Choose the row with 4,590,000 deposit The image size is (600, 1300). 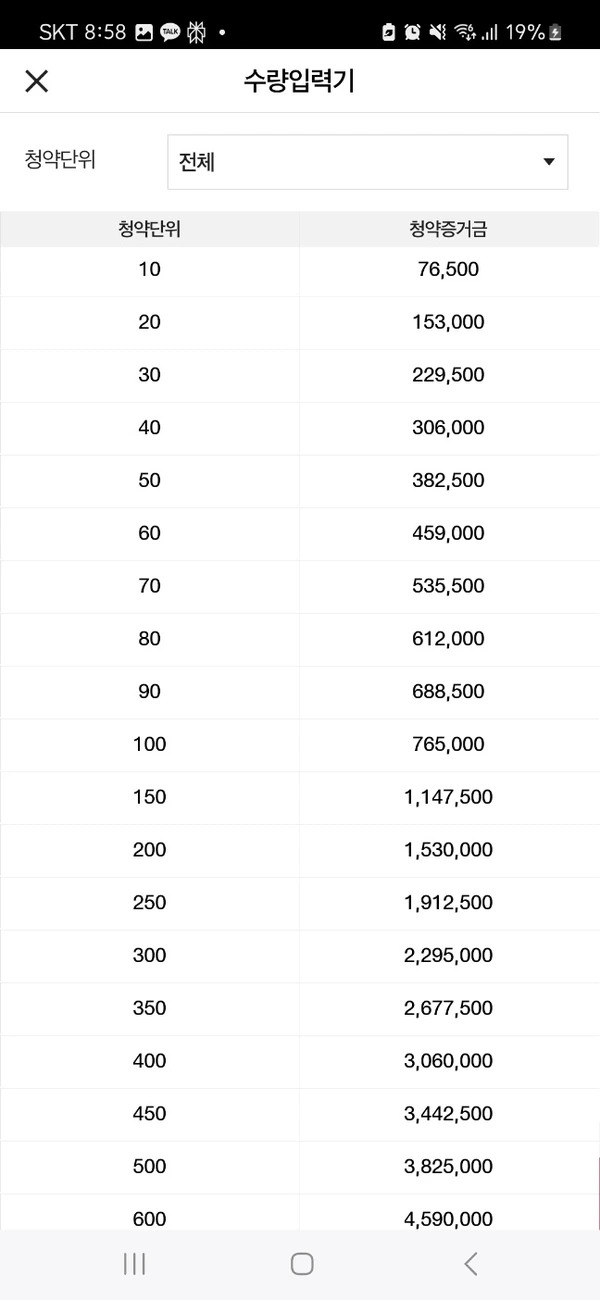click(x=300, y=1213)
